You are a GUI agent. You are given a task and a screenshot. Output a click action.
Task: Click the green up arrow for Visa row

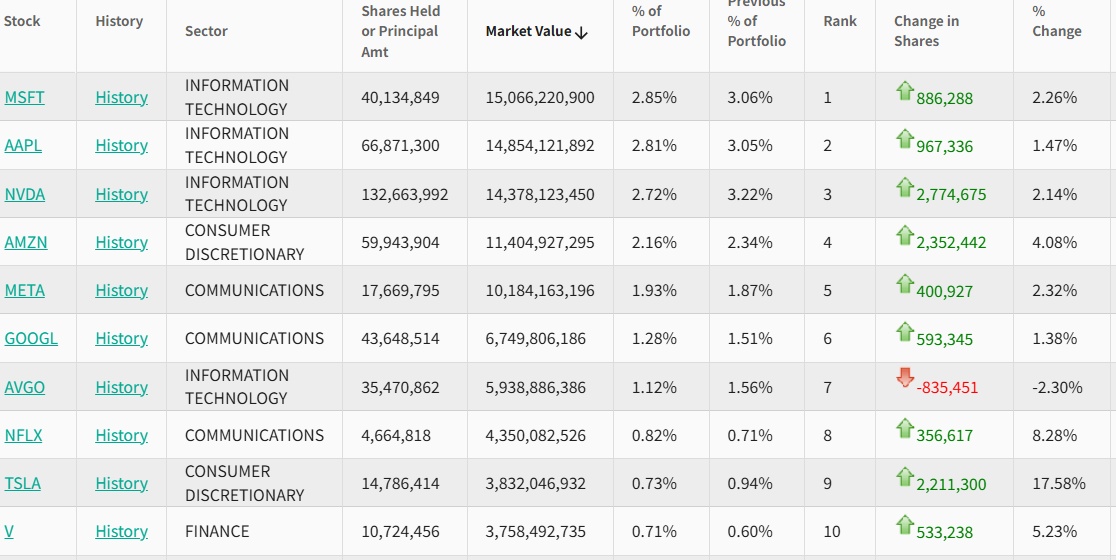coord(905,524)
